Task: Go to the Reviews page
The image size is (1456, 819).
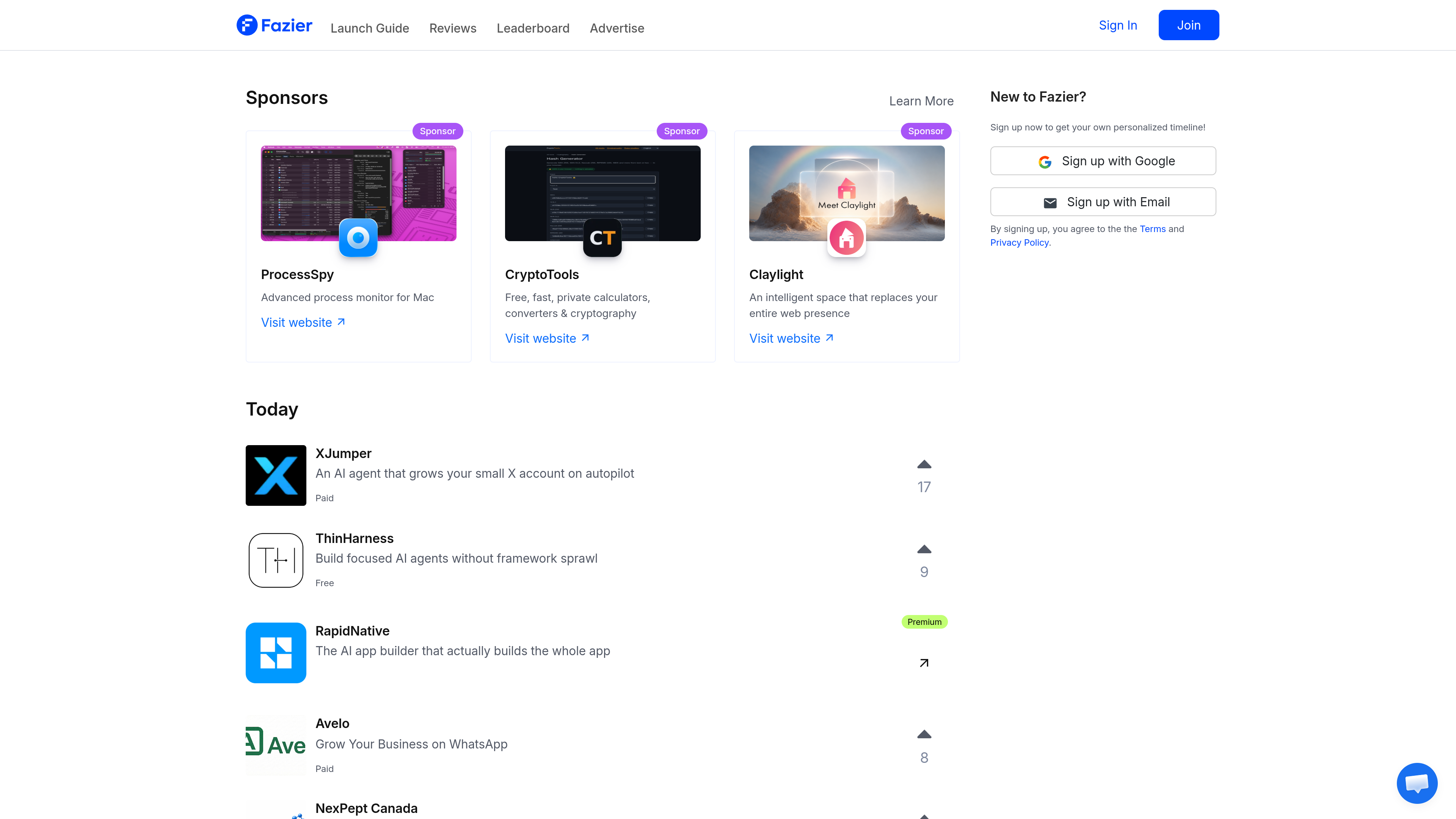Action: point(453,28)
